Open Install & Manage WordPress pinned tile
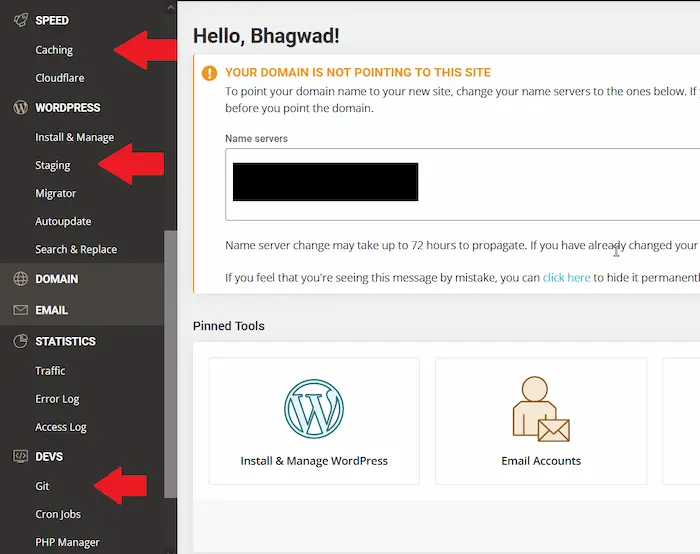Image resolution: width=700 pixels, height=554 pixels. pos(314,421)
